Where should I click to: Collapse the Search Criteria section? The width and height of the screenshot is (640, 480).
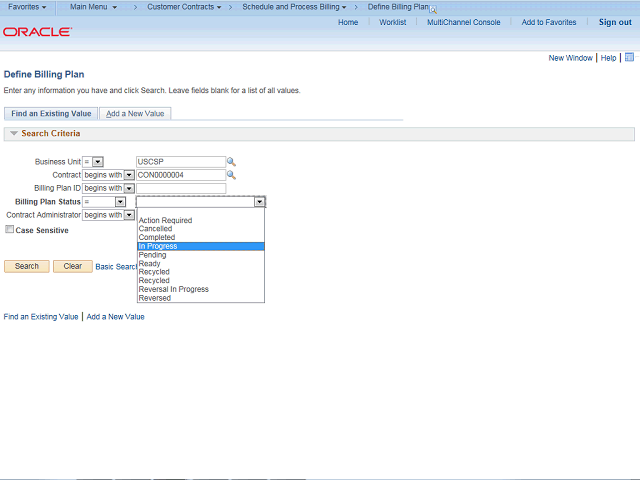[x=14, y=133]
